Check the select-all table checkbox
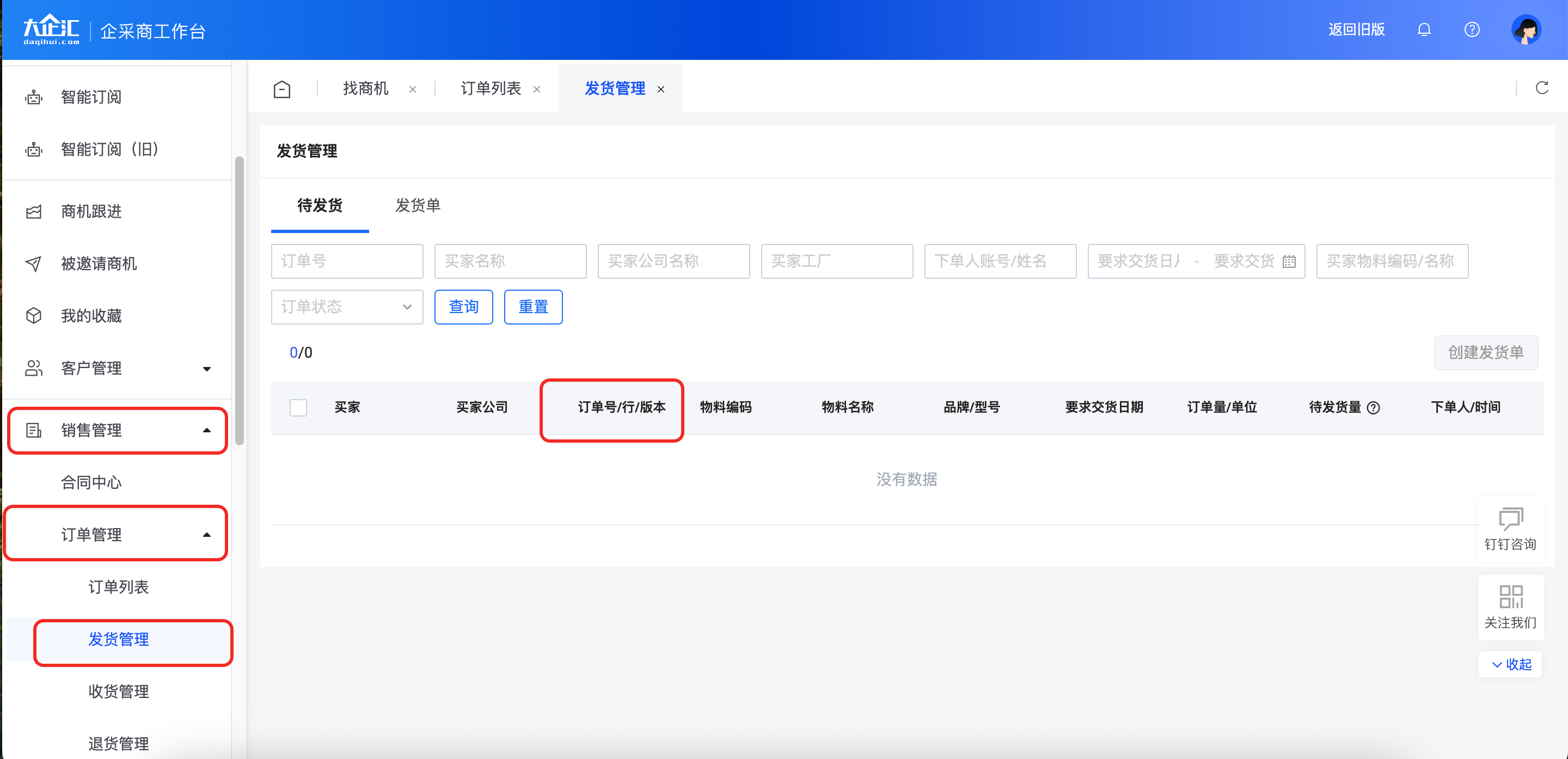Screen dimensions: 1568x759 pos(298,407)
